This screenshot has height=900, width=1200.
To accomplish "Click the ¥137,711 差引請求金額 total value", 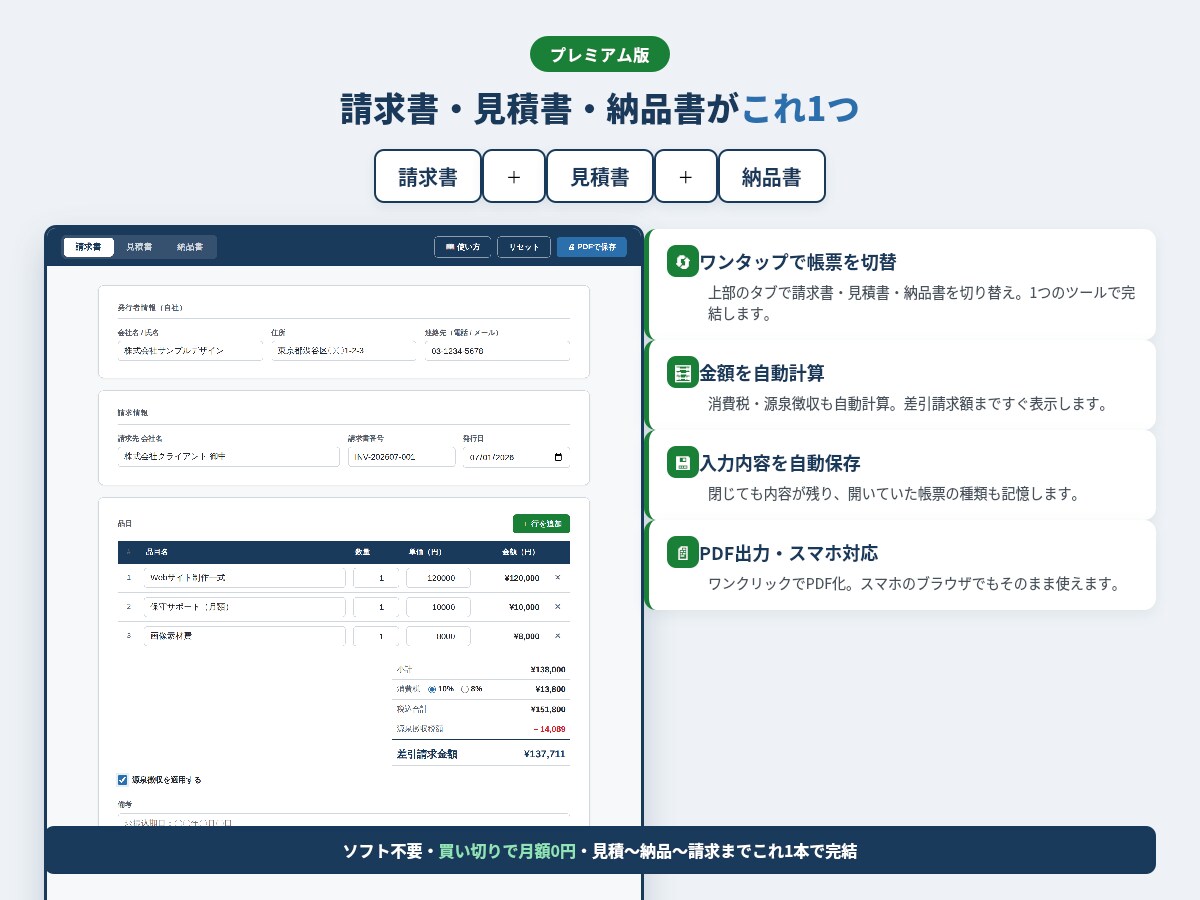I will pos(544,754).
